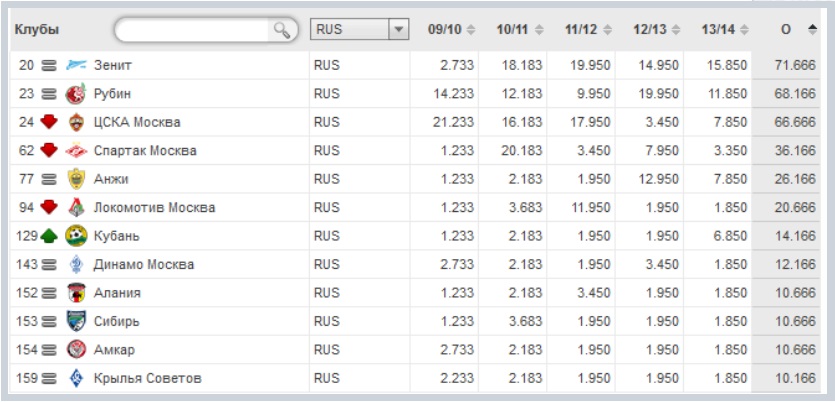The width and height of the screenshot is (835, 402).
Task: Open the Локомотив Москва club link
Action: click(x=154, y=208)
